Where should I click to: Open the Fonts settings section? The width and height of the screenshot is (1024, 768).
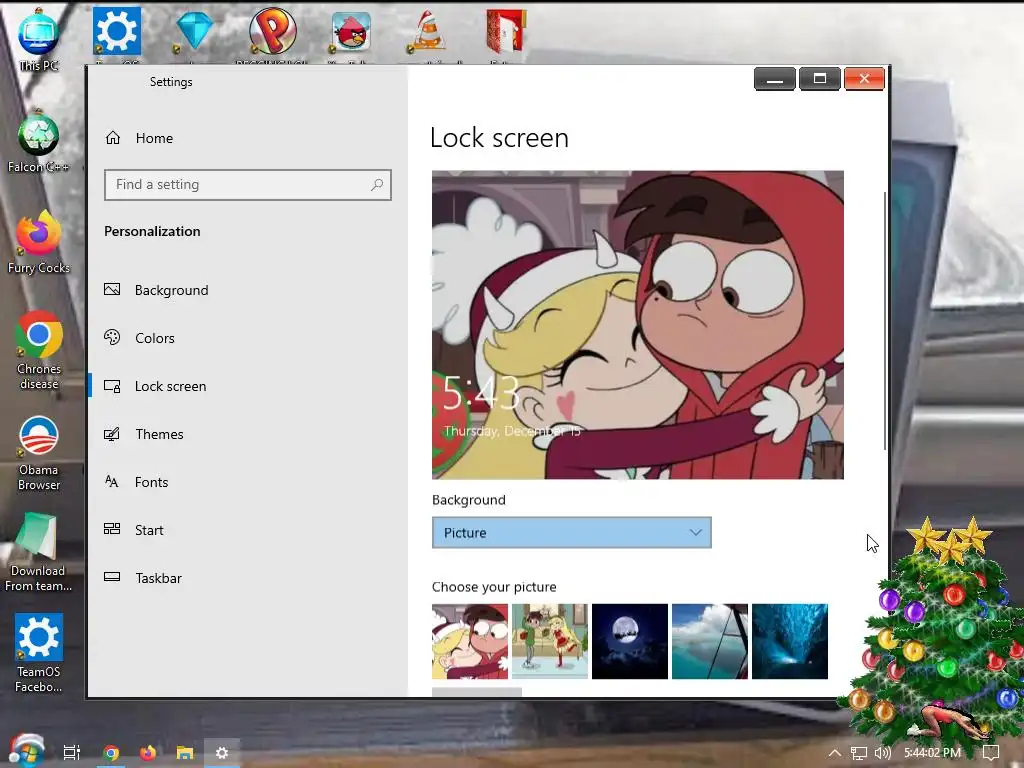tap(151, 482)
